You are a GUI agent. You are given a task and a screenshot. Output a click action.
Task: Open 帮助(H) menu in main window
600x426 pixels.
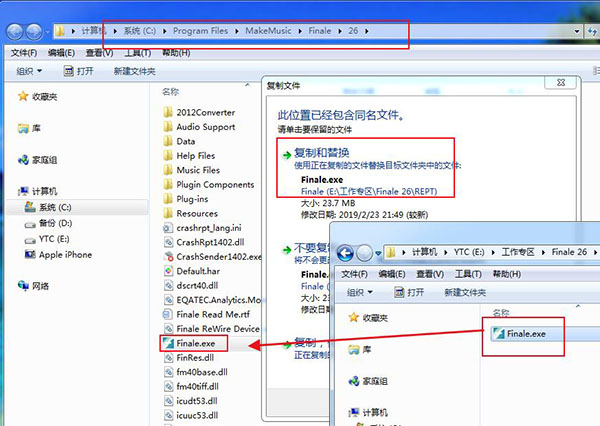point(176,53)
